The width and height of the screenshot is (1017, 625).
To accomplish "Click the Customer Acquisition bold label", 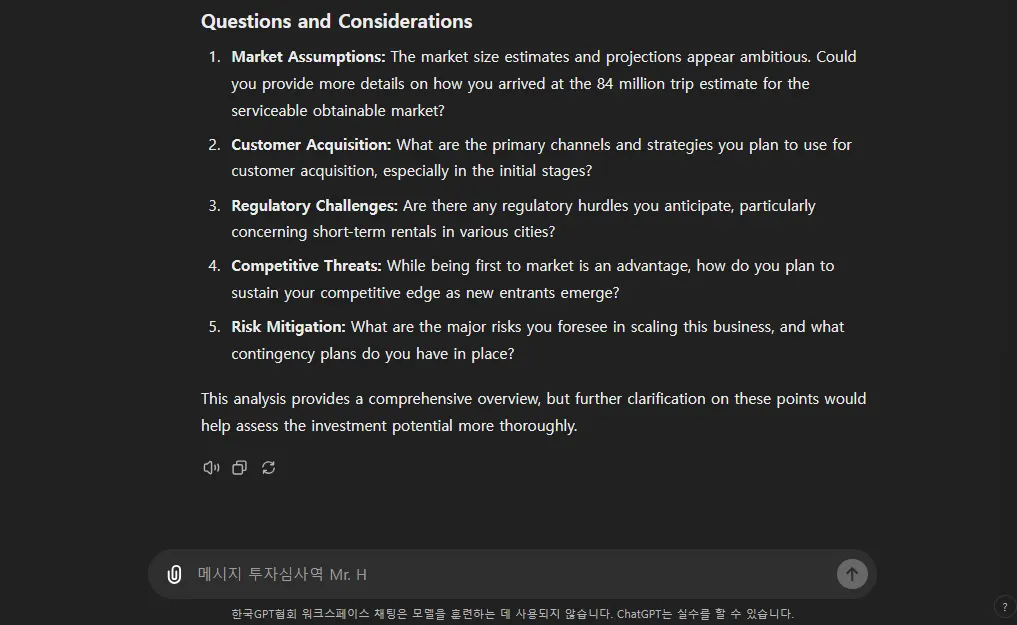I will (311, 145).
